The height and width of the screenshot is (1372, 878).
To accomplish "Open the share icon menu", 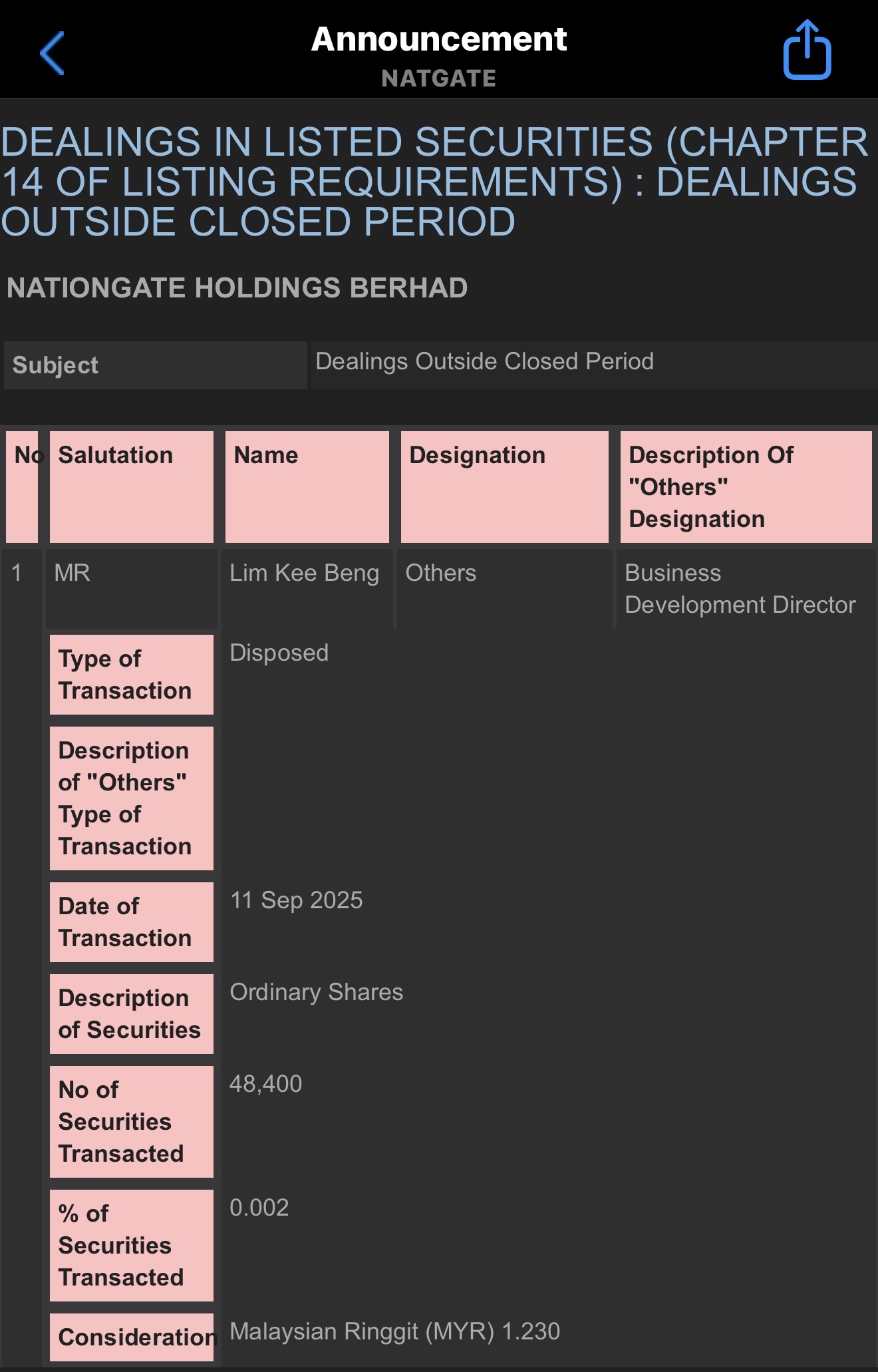I will point(807,51).
